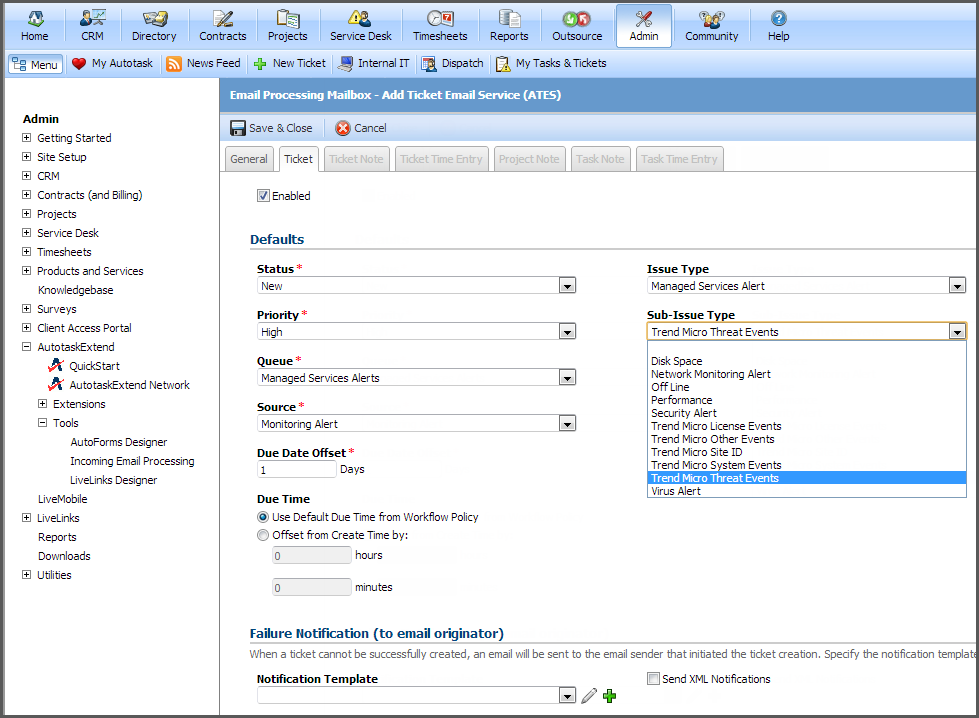Screen dimensions: 979x718
Task: Expand the Utilities tree node
Action: (x=27, y=575)
